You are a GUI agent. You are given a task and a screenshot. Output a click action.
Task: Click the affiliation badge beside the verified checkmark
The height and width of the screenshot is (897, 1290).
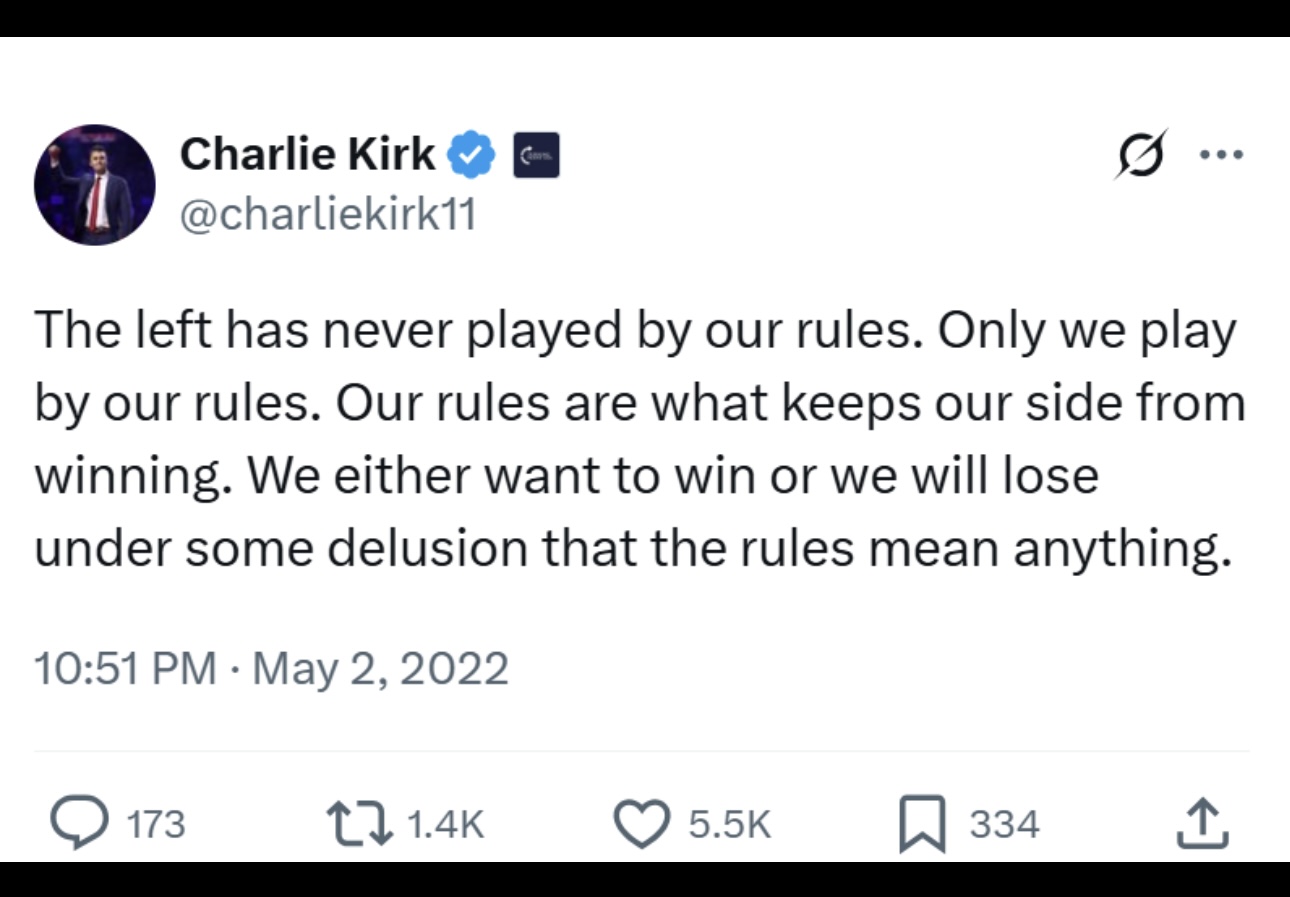(536, 156)
